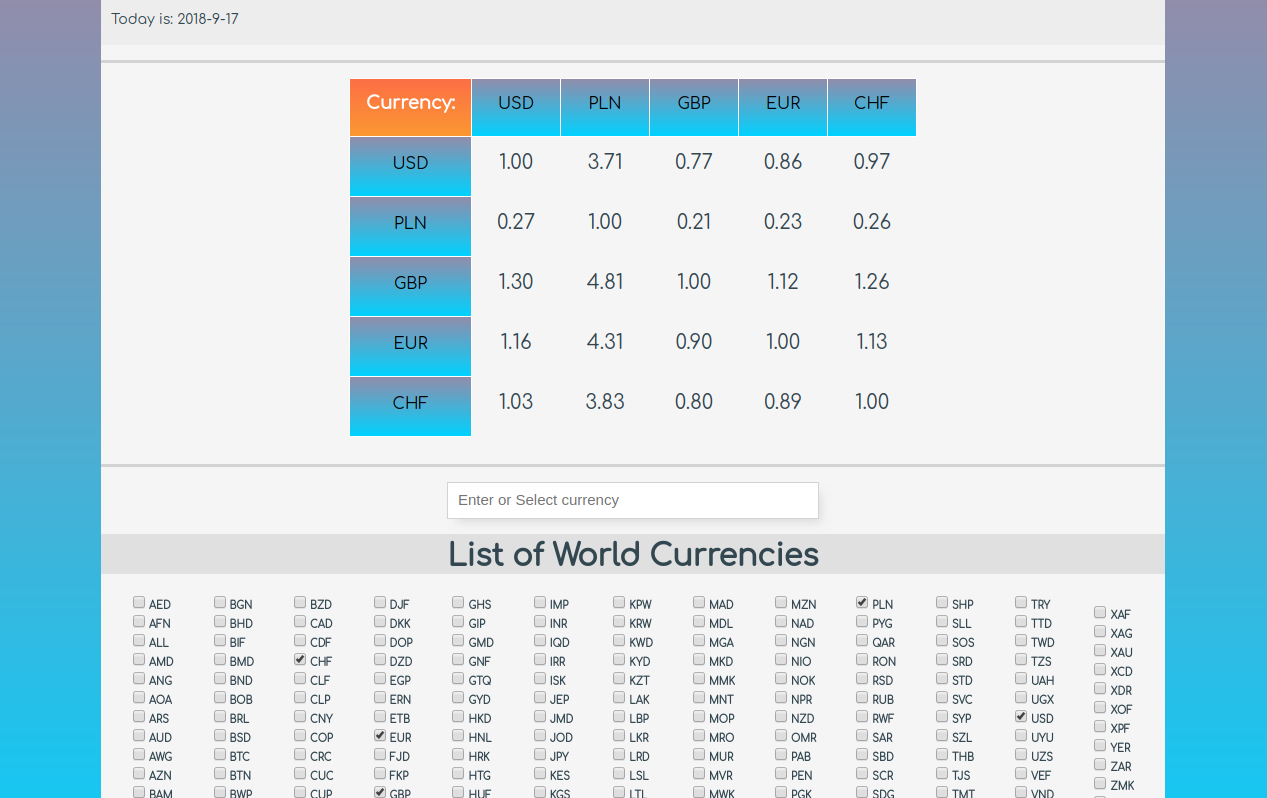Check the HKD currency checkbox
This screenshot has height=798, width=1267.
458,716
